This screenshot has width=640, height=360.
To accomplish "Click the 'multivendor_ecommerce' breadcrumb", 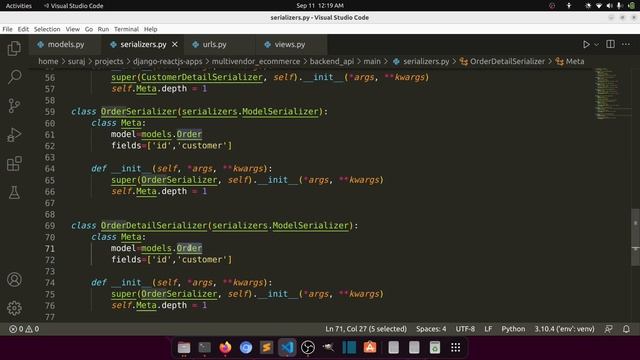I will click(256, 61).
